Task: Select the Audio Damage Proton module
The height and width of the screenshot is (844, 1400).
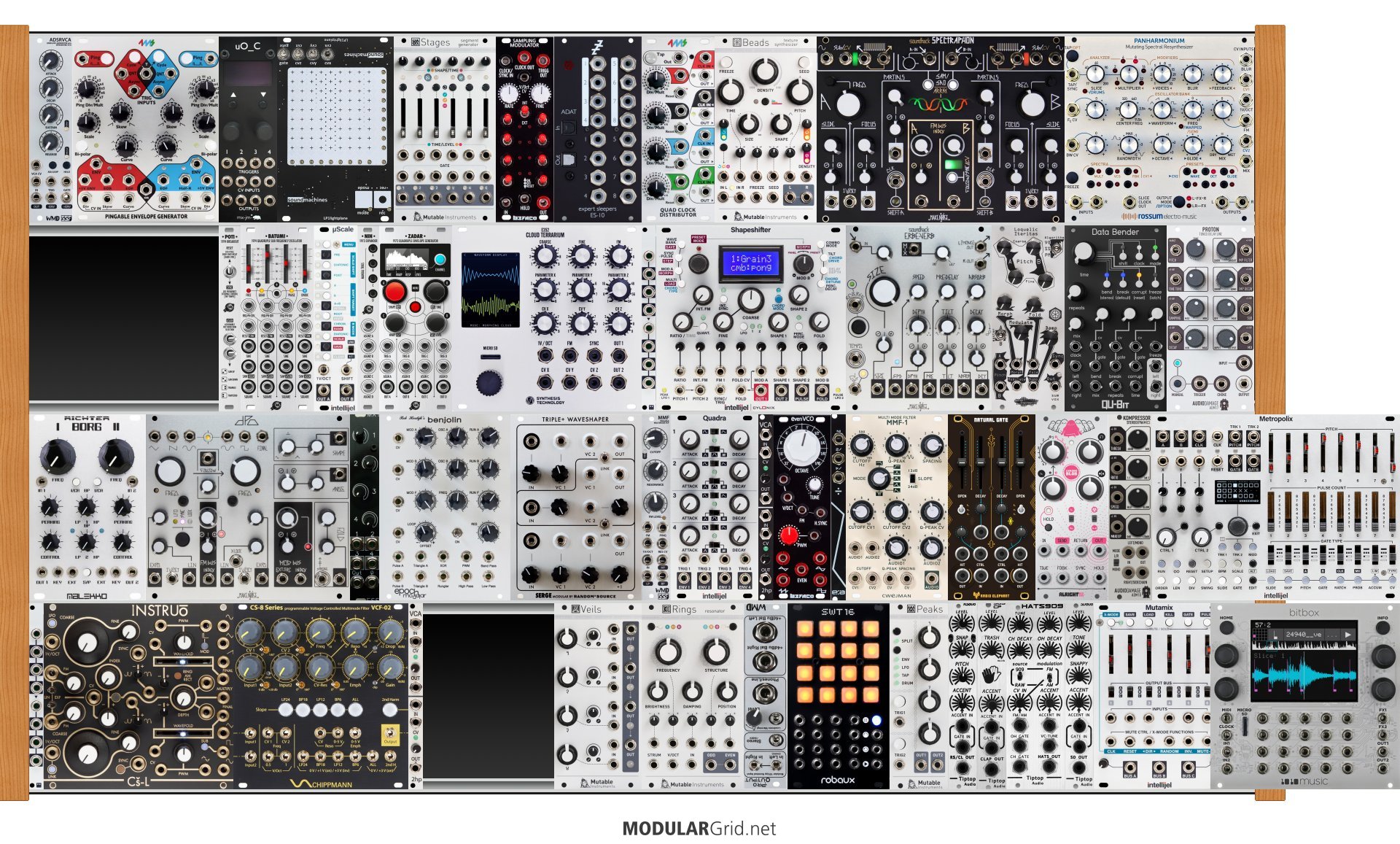Action: coord(1210,318)
